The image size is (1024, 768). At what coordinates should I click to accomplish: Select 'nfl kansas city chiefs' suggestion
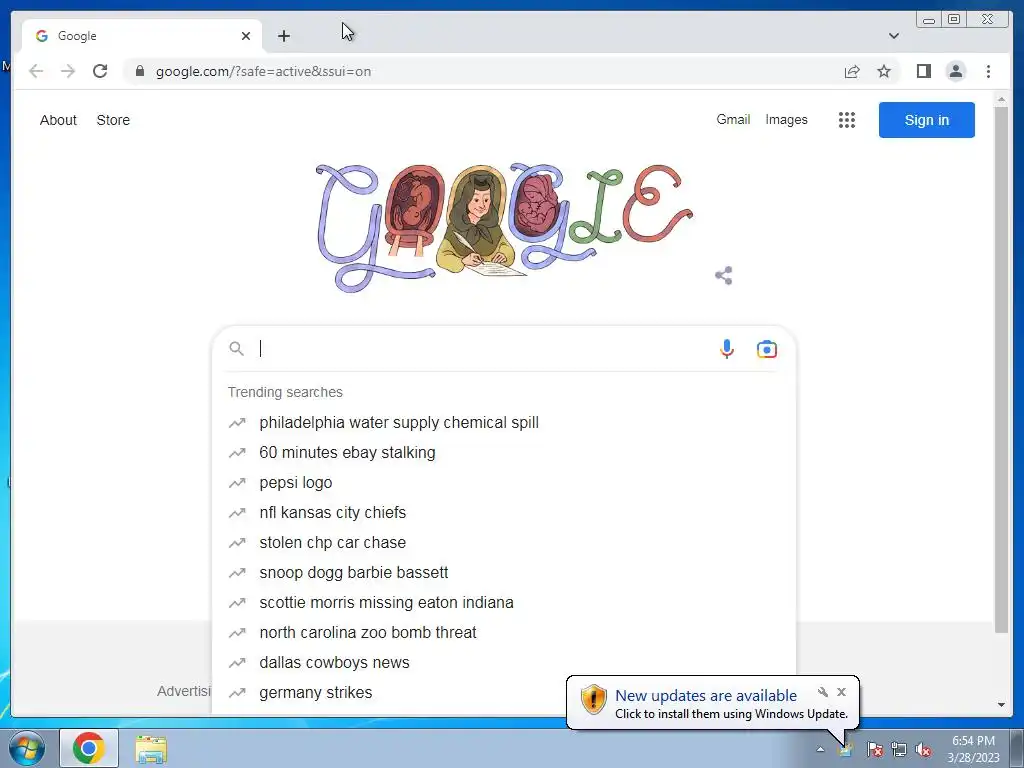click(504, 513)
